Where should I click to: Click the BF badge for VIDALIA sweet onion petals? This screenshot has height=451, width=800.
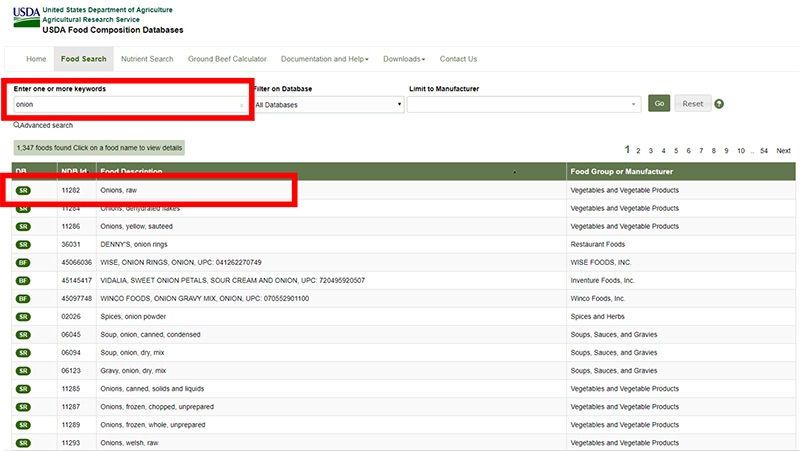(x=23, y=281)
